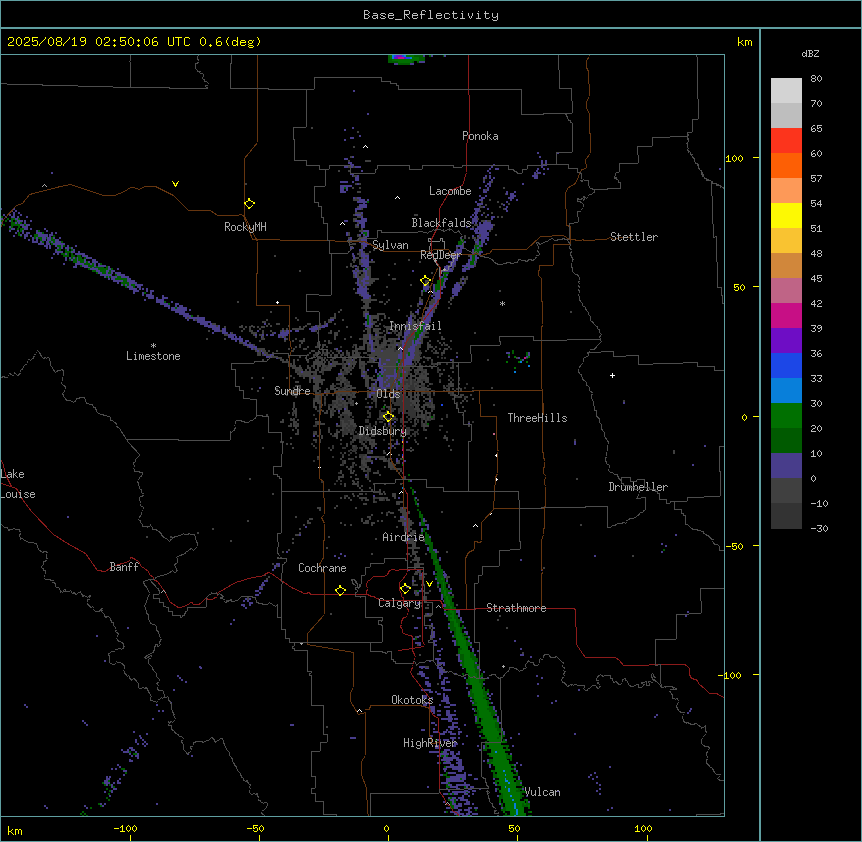Click the dBZ legend heading
This screenshot has width=862, height=842.
pyautogui.click(x=810, y=54)
